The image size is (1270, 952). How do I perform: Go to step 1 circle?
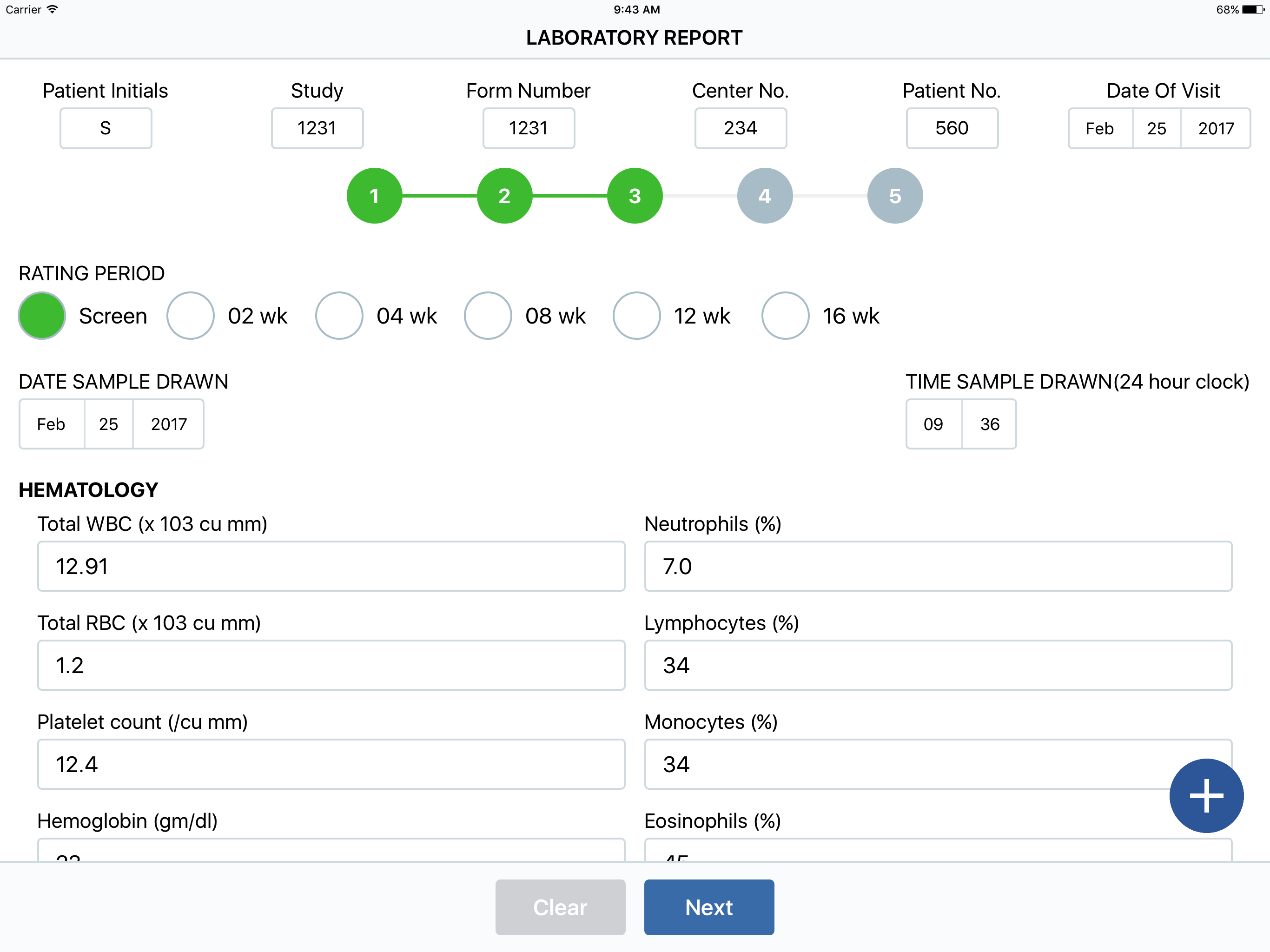point(374,196)
